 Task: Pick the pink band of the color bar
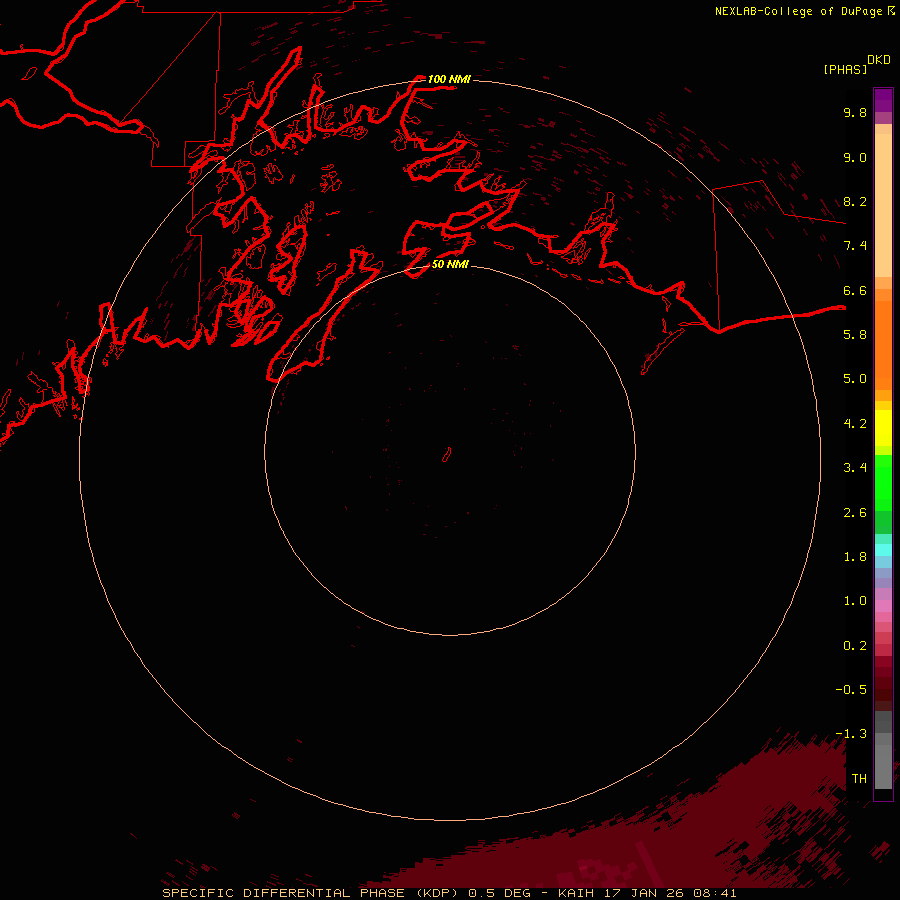[883, 606]
